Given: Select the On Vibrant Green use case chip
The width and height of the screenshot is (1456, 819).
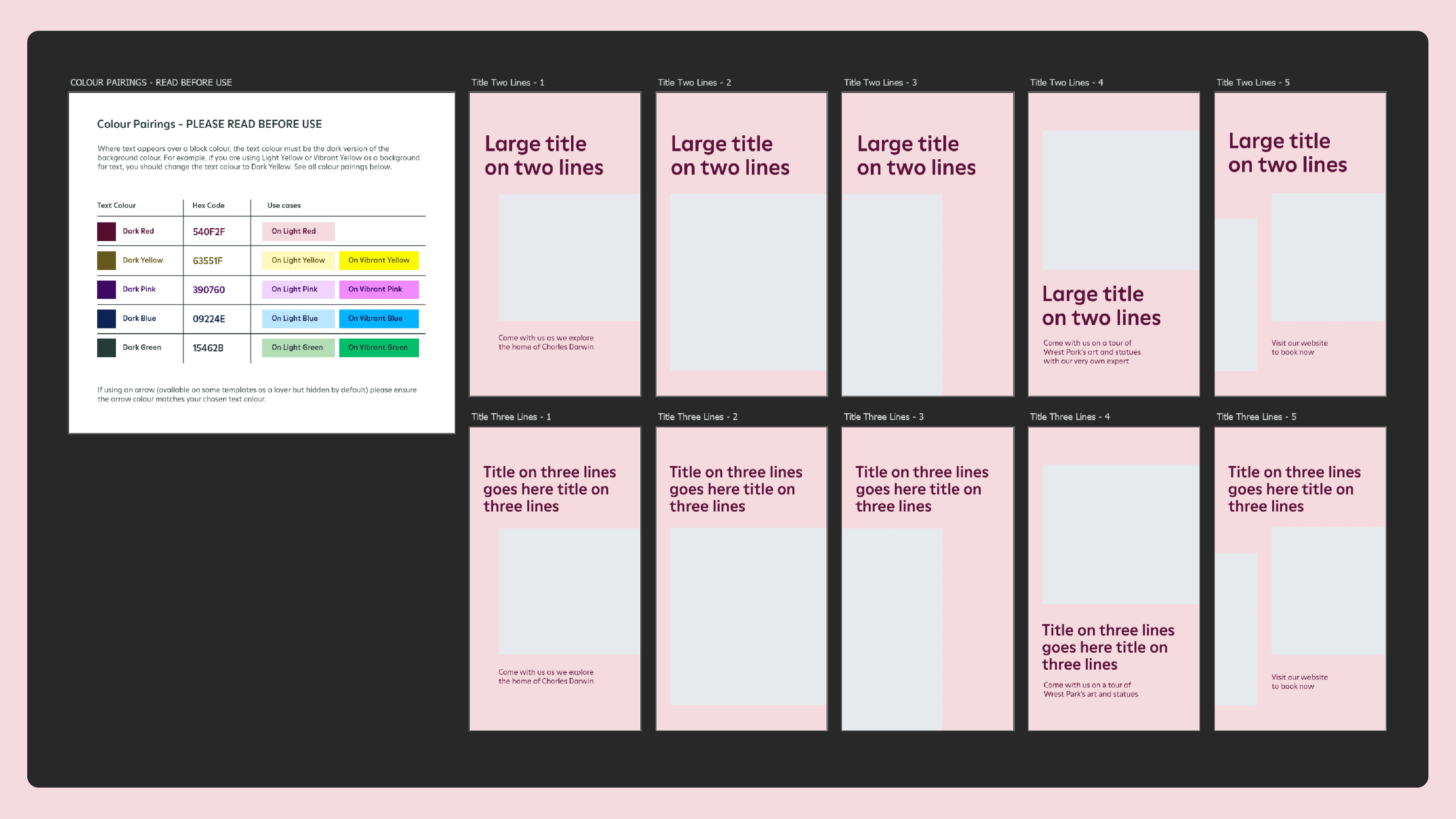Looking at the screenshot, I should (x=379, y=348).
